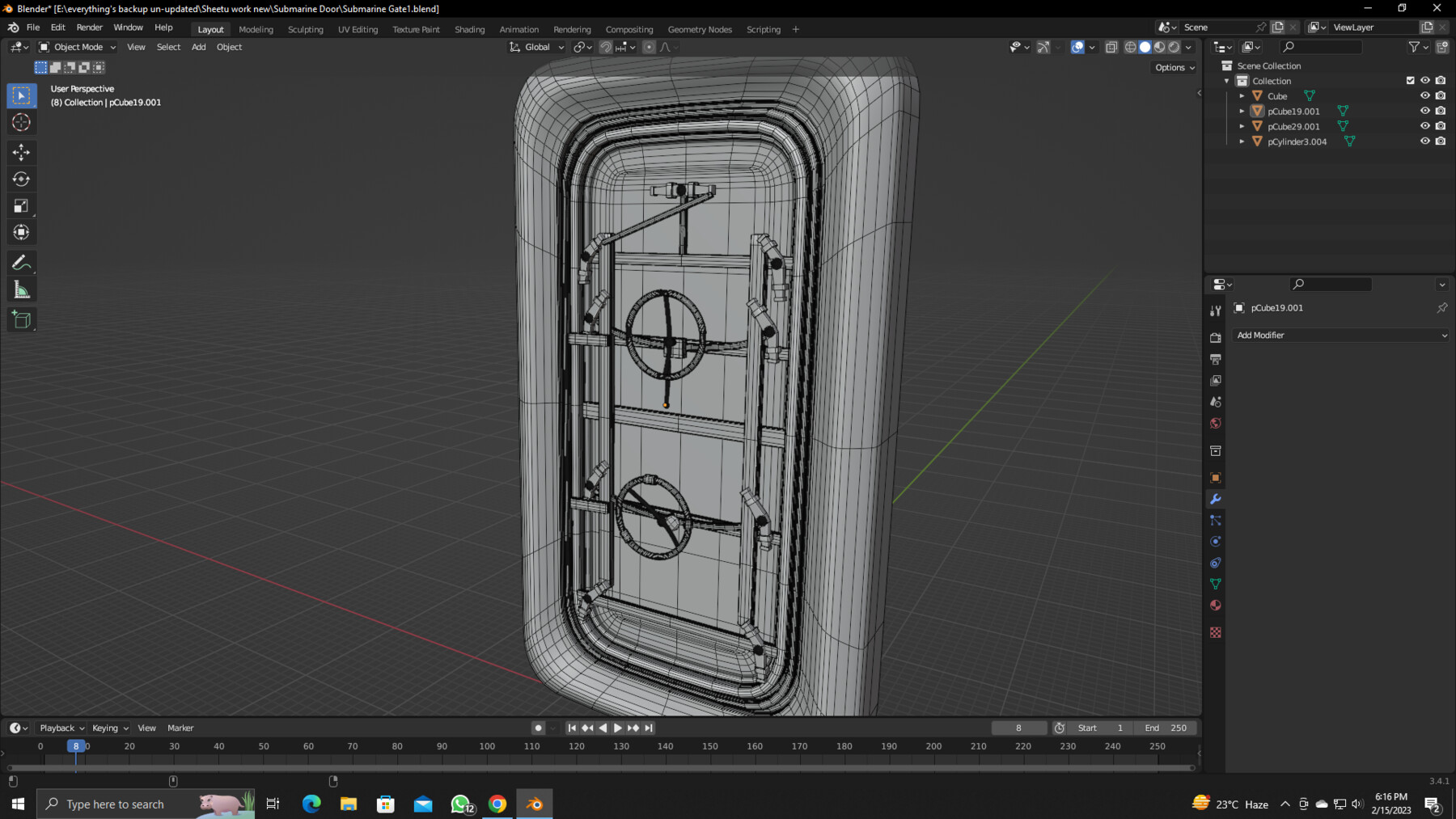This screenshot has width=1456, height=819.
Task: Activate the Measure tool
Action: point(22,288)
